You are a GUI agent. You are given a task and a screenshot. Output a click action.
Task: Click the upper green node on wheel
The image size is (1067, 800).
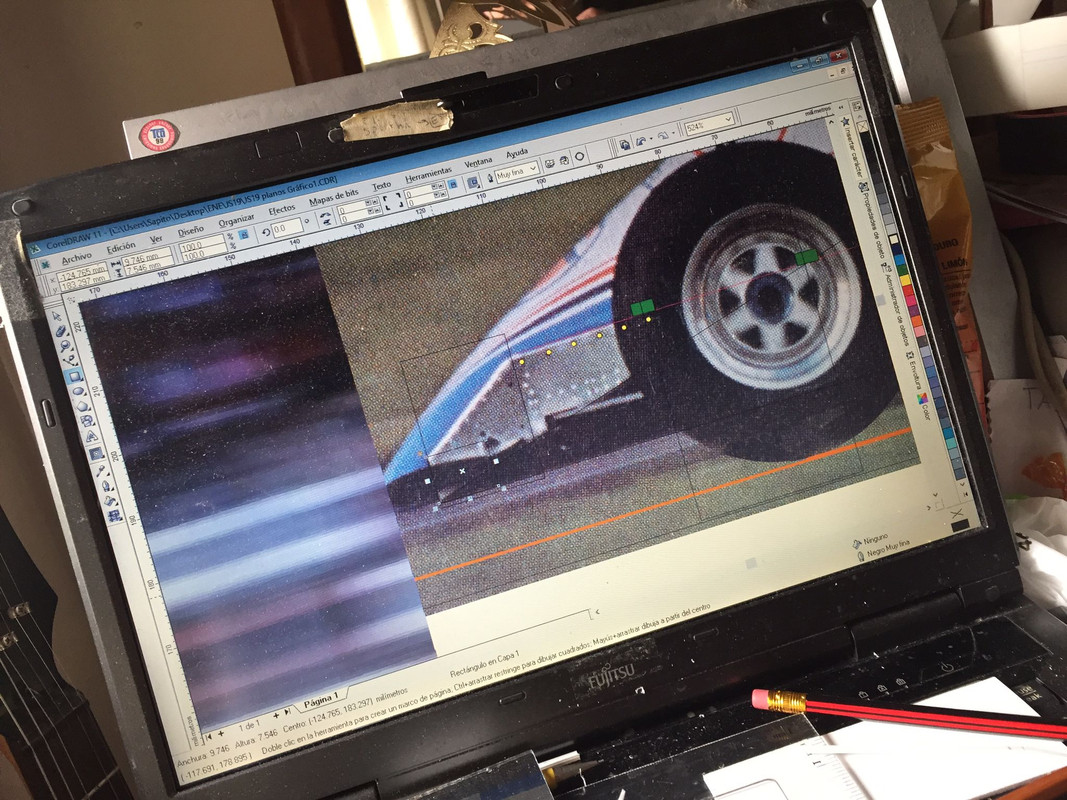[806, 256]
